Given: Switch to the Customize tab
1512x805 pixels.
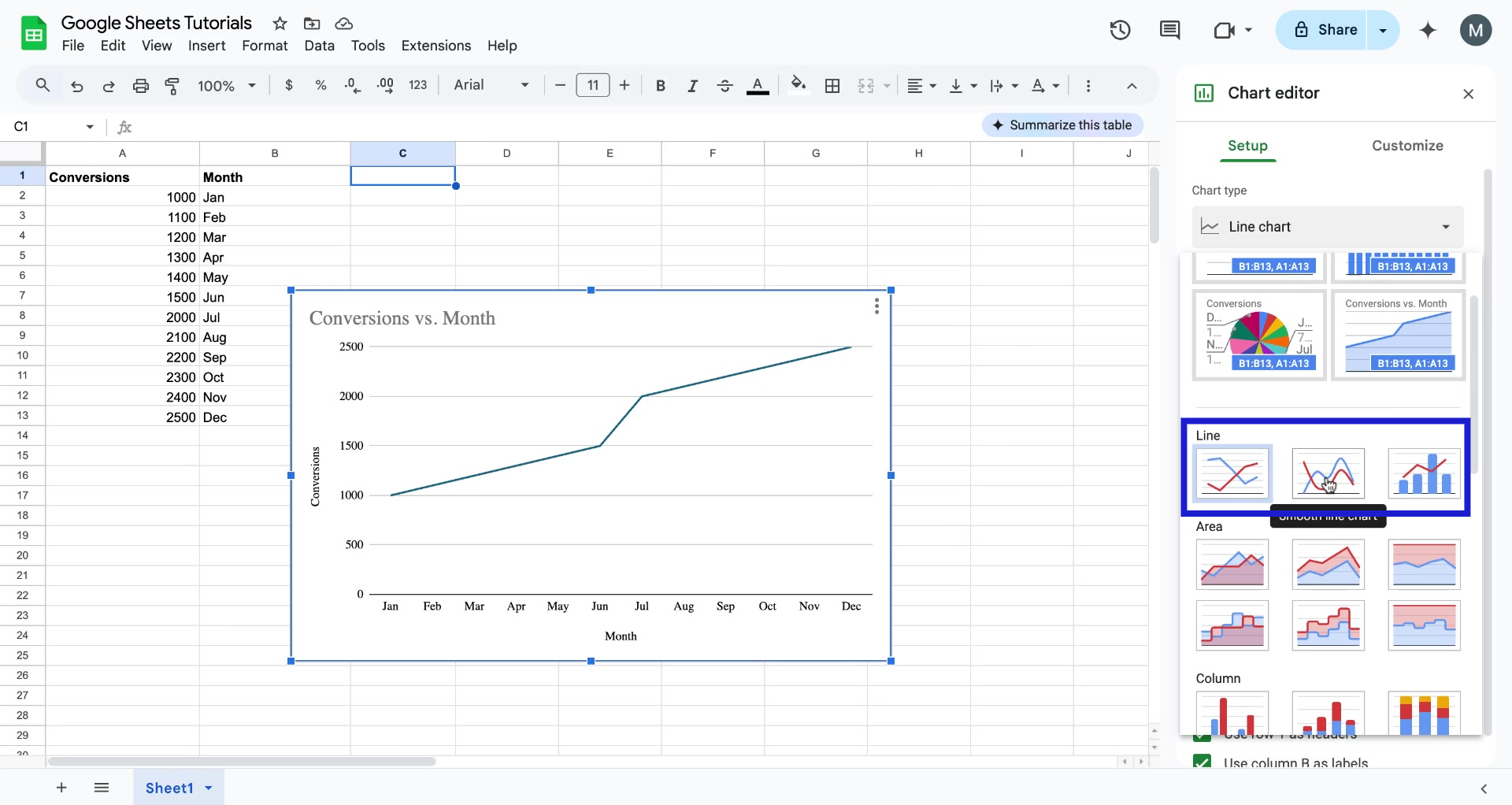Looking at the screenshot, I should click(x=1408, y=146).
